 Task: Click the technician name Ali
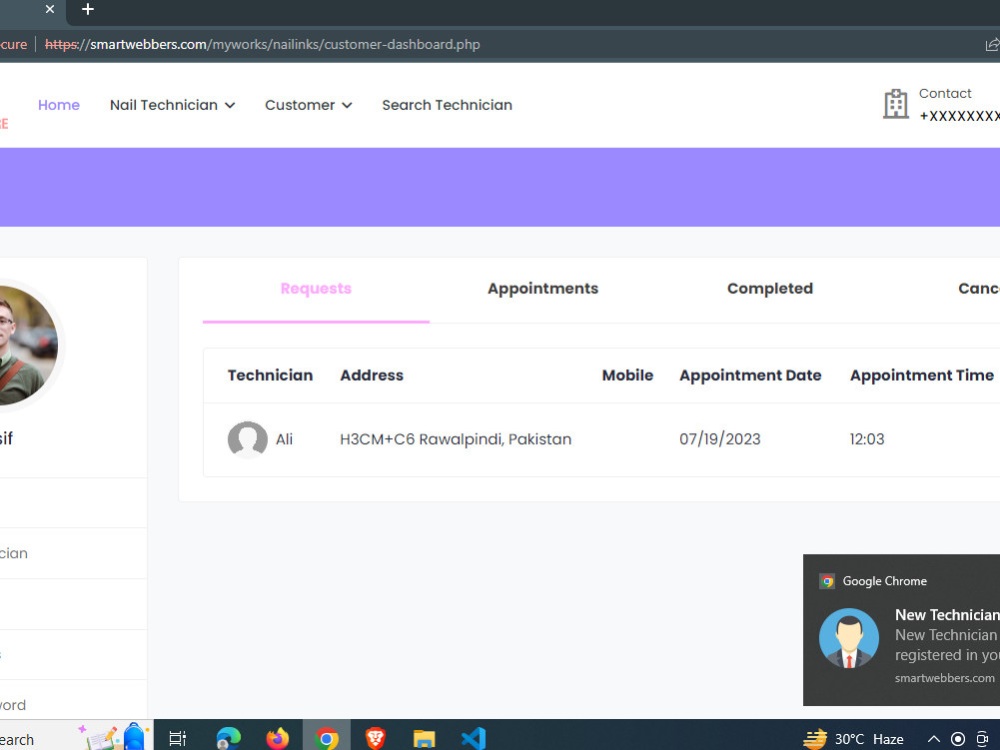pos(284,439)
